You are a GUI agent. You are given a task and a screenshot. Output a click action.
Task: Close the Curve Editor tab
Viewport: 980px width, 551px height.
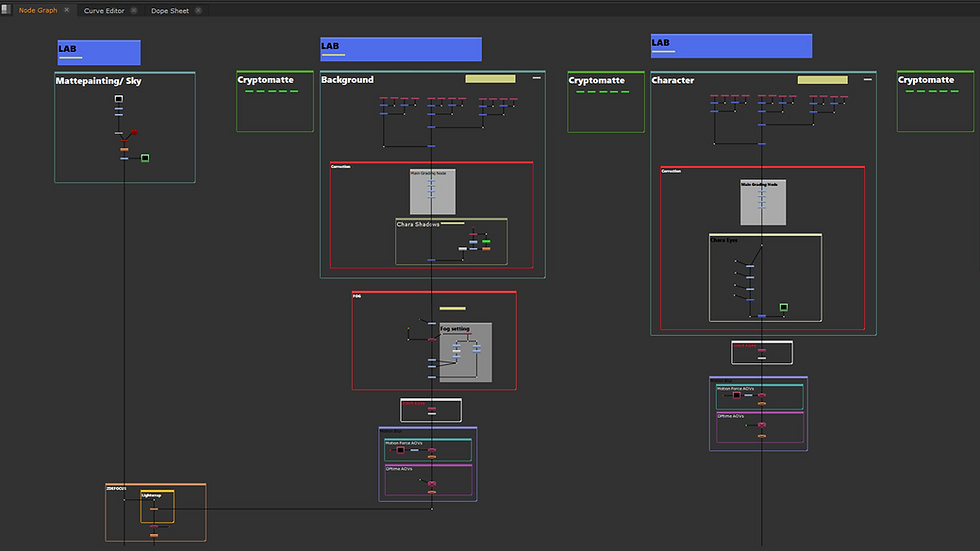click(x=134, y=10)
